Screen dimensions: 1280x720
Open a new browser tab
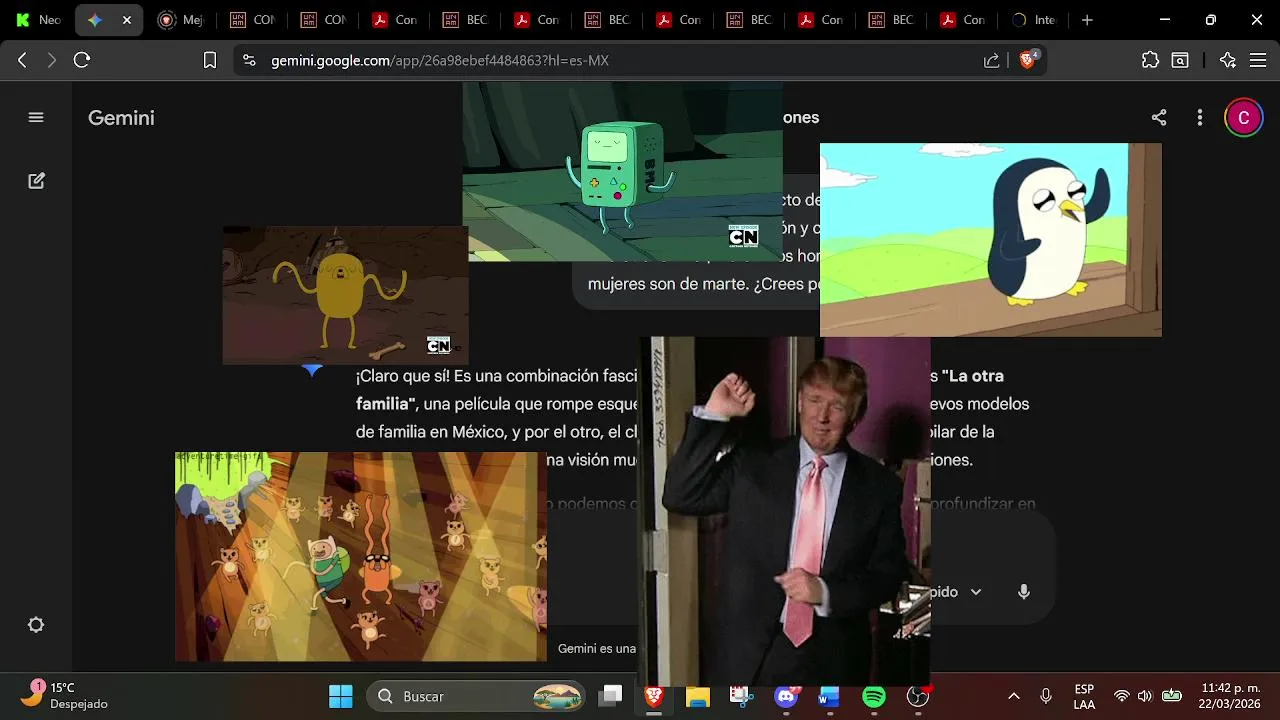pos(1087,20)
